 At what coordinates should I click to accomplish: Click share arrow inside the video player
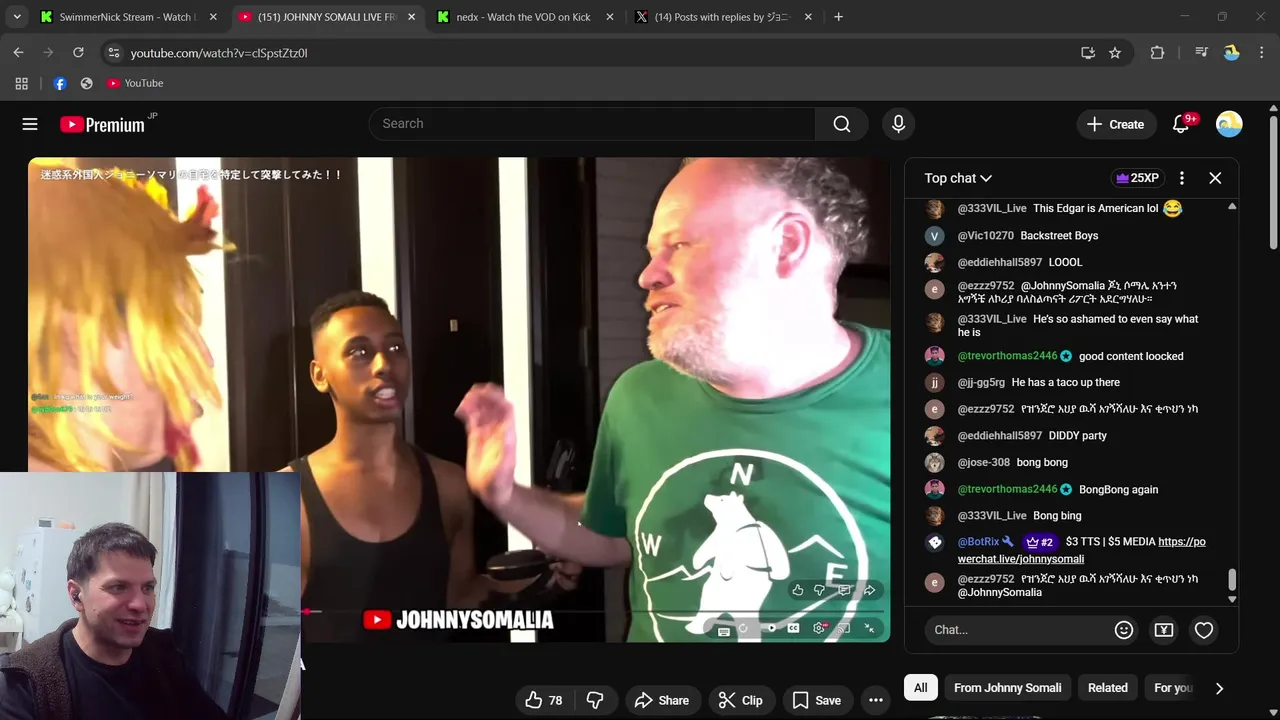869,590
